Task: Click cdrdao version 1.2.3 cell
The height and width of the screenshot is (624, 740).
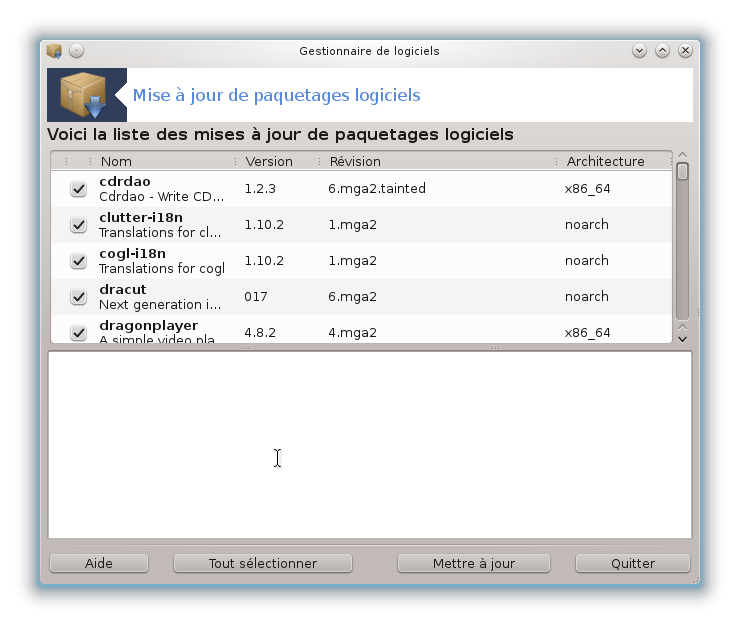Action: [260, 189]
